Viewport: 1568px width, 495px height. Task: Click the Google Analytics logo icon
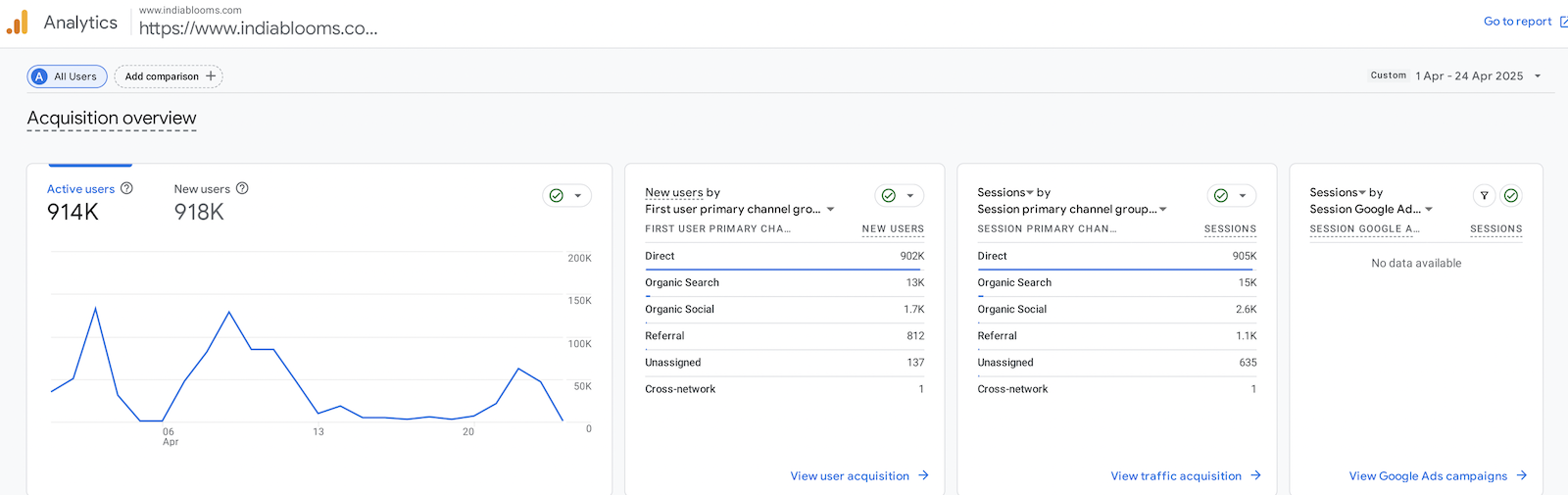tap(18, 23)
